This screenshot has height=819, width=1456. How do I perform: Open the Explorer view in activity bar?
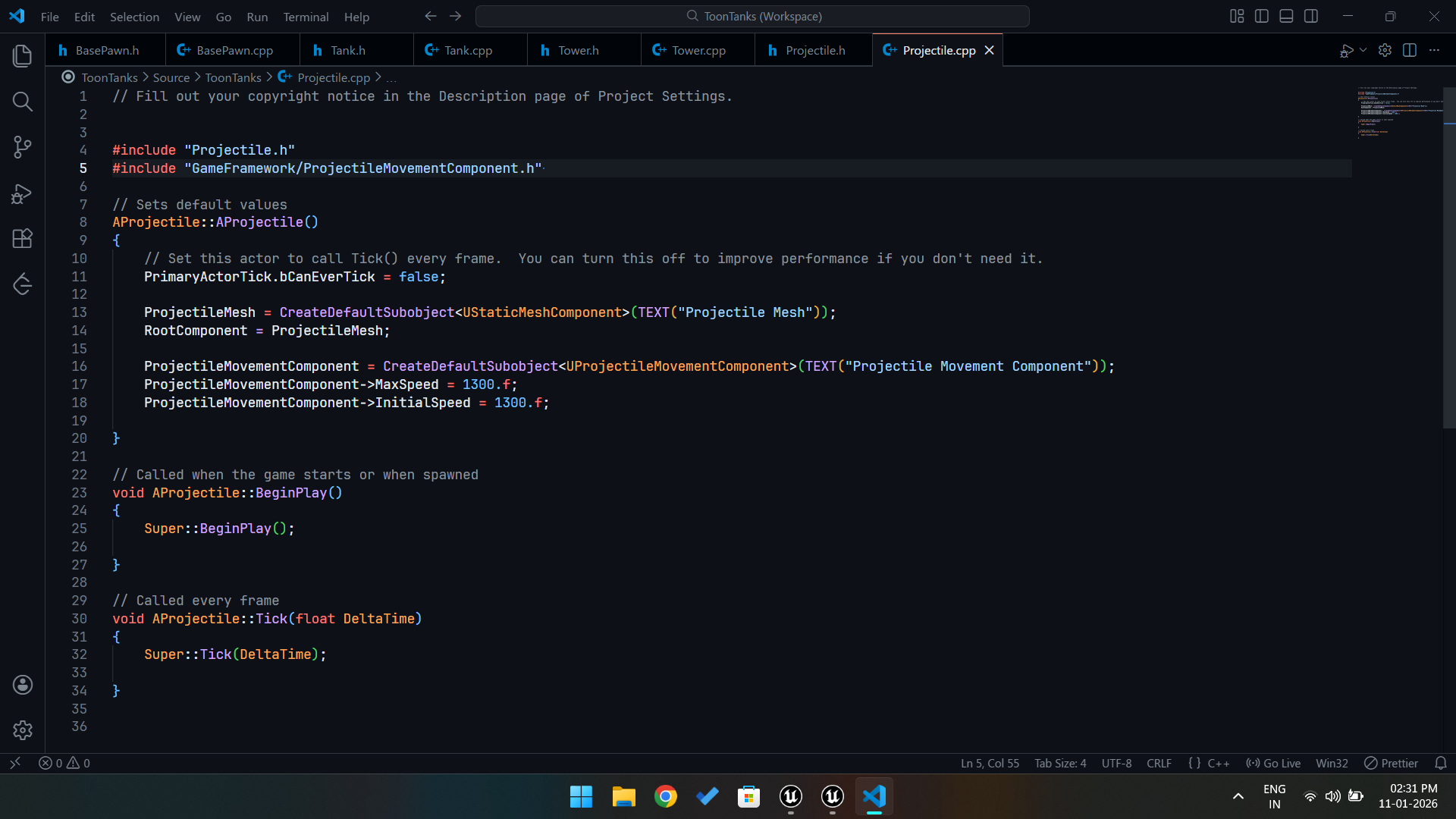tap(22, 55)
